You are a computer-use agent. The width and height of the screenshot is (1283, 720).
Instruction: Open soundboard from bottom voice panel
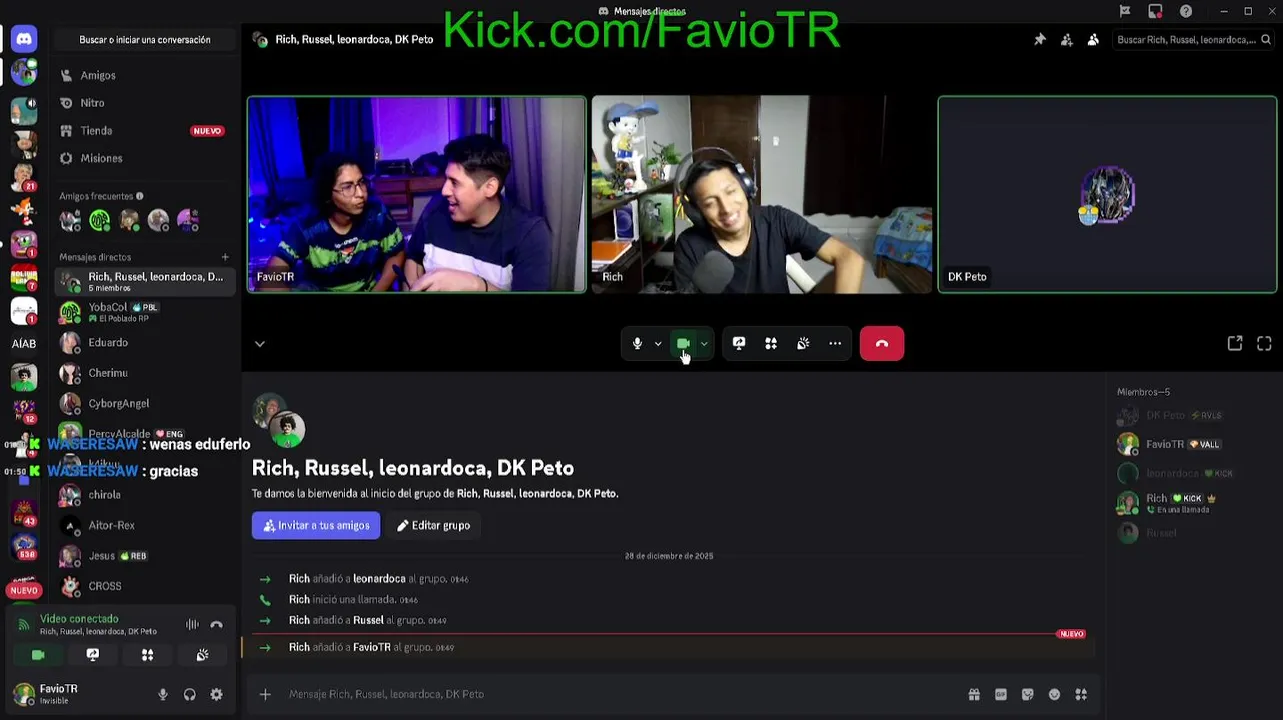tap(202, 655)
